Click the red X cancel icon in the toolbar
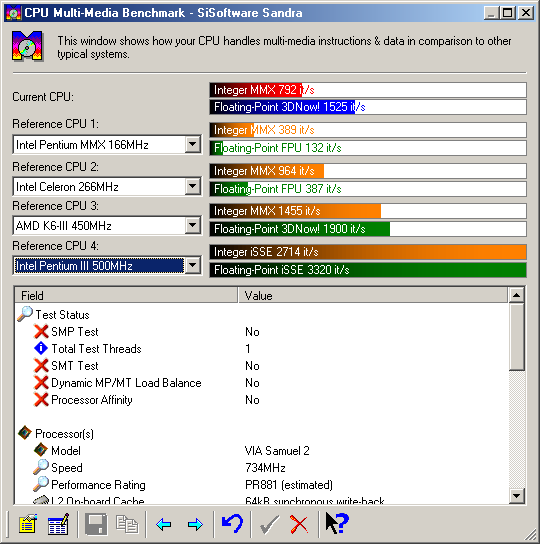Image resolution: width=540 pixels, height=544 pixels. click(x=299, y=524)
